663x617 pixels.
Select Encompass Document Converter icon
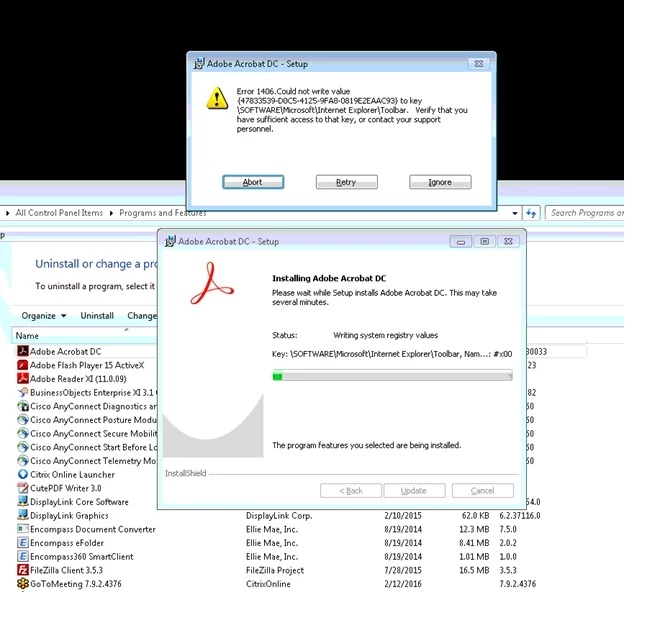click(x=22, y=529)
